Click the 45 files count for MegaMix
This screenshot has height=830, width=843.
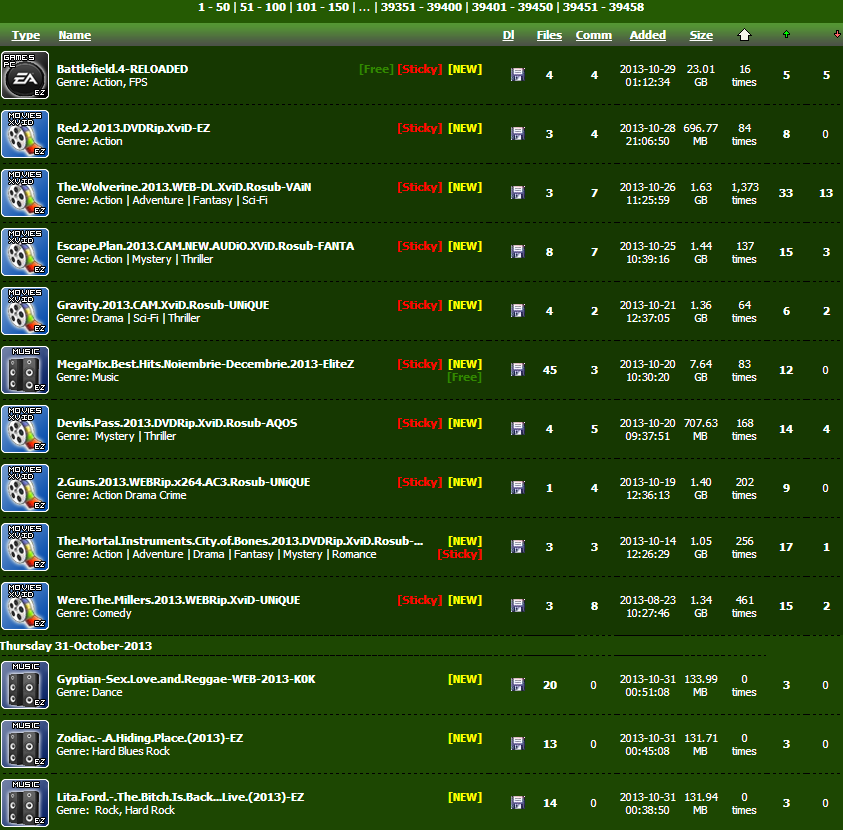coord(549,370)
